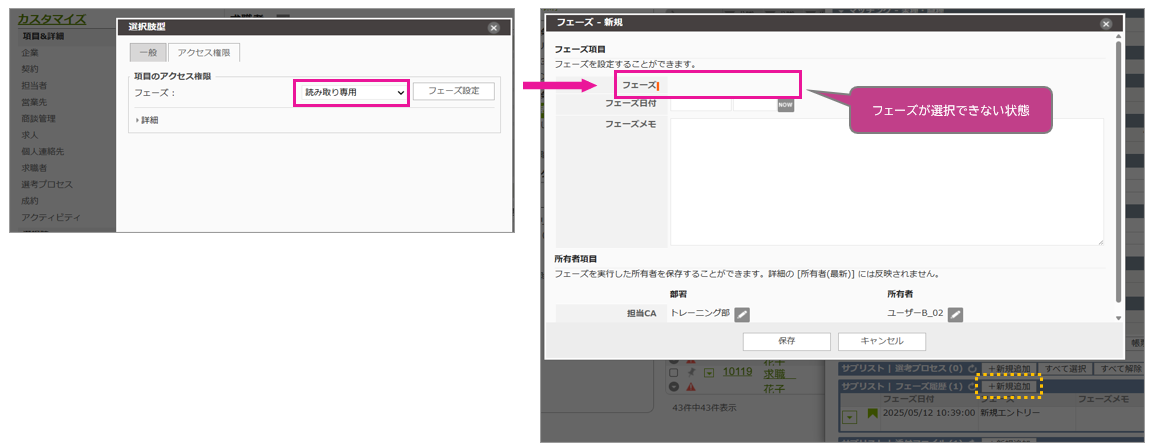Close the フェーズ - 新規 dialog
This screenshot has height=448, width=1150.
[1105, 23]
